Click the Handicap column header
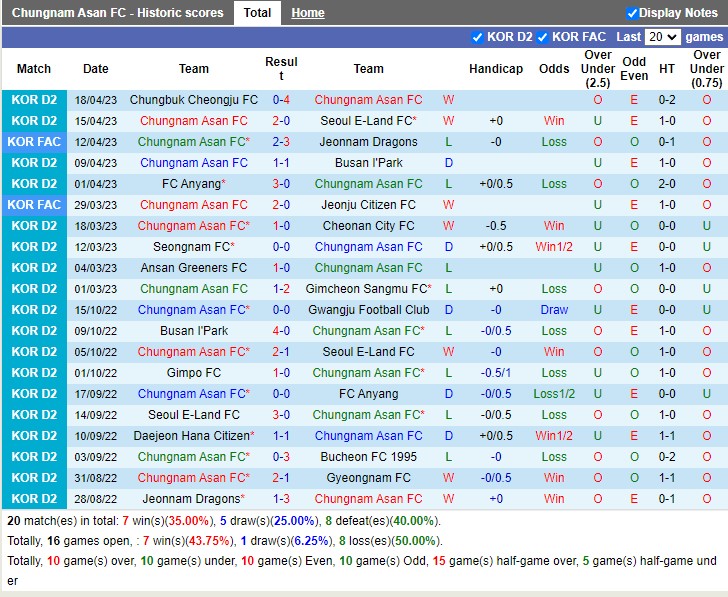Image resolution: width=728 pixels, height=597 pixels. [x=496, y=69]
